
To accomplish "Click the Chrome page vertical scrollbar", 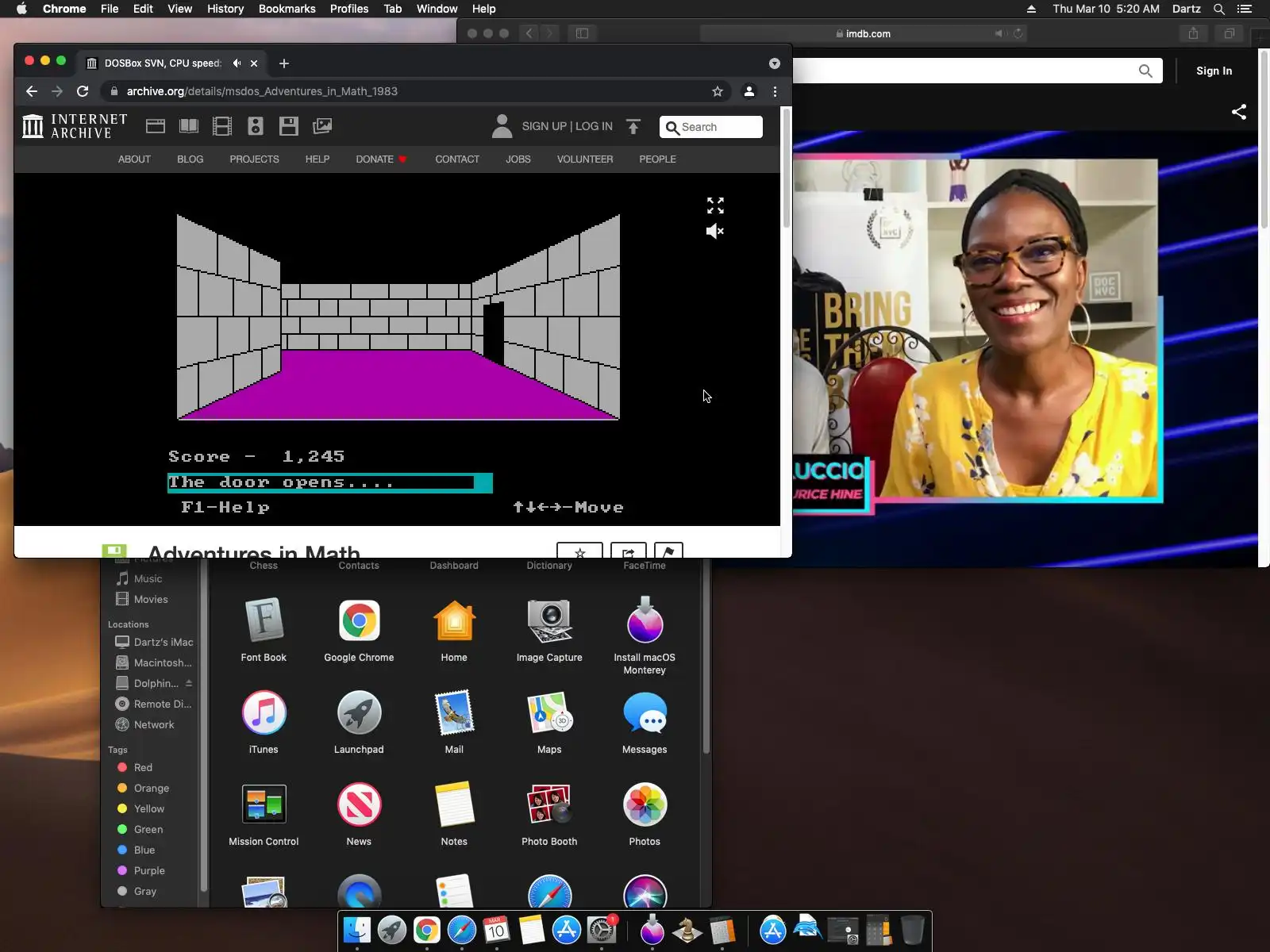I will coord(787,168).
